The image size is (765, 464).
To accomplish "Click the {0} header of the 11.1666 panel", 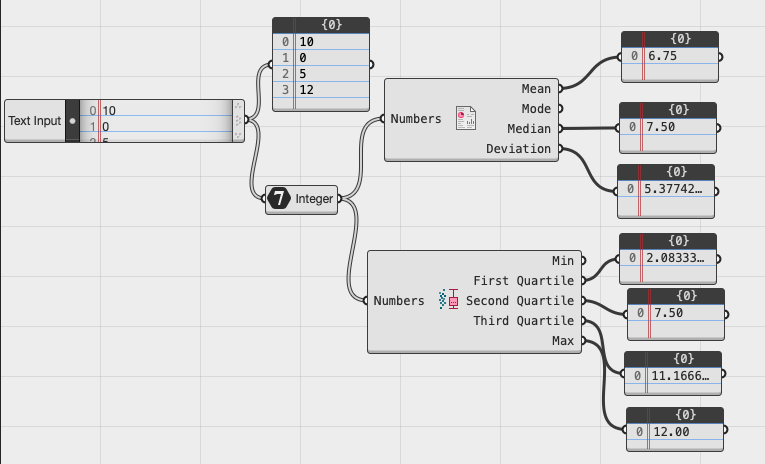I will [673, 359].
